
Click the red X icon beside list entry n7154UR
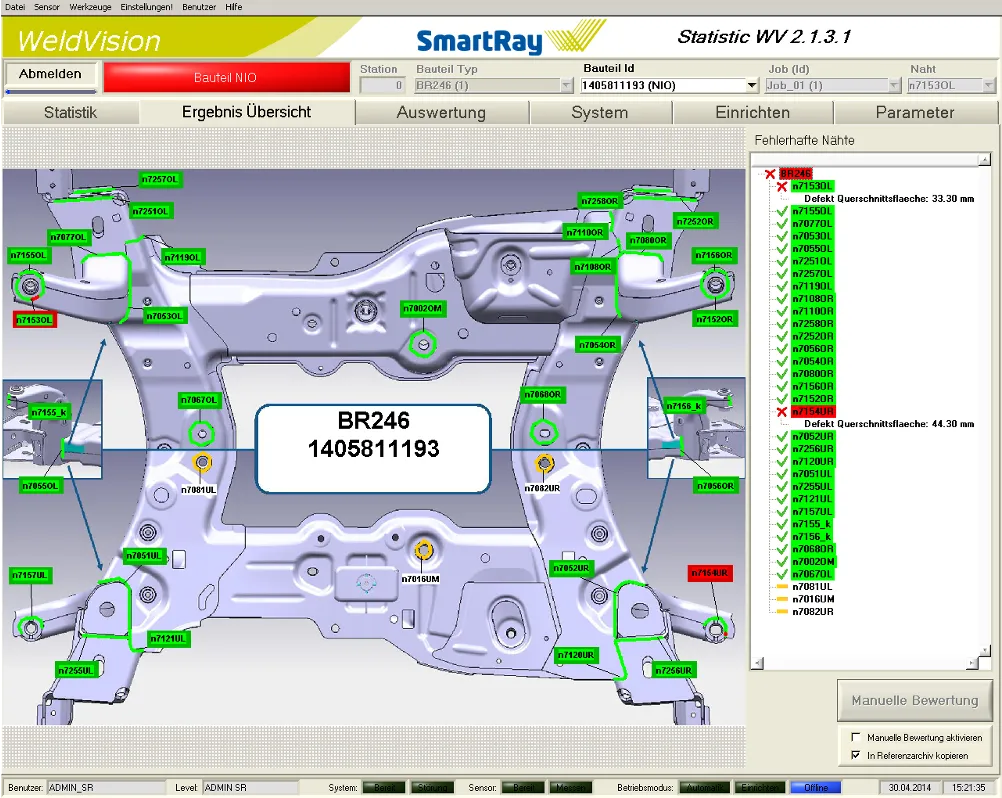click(x=782, y=412)
